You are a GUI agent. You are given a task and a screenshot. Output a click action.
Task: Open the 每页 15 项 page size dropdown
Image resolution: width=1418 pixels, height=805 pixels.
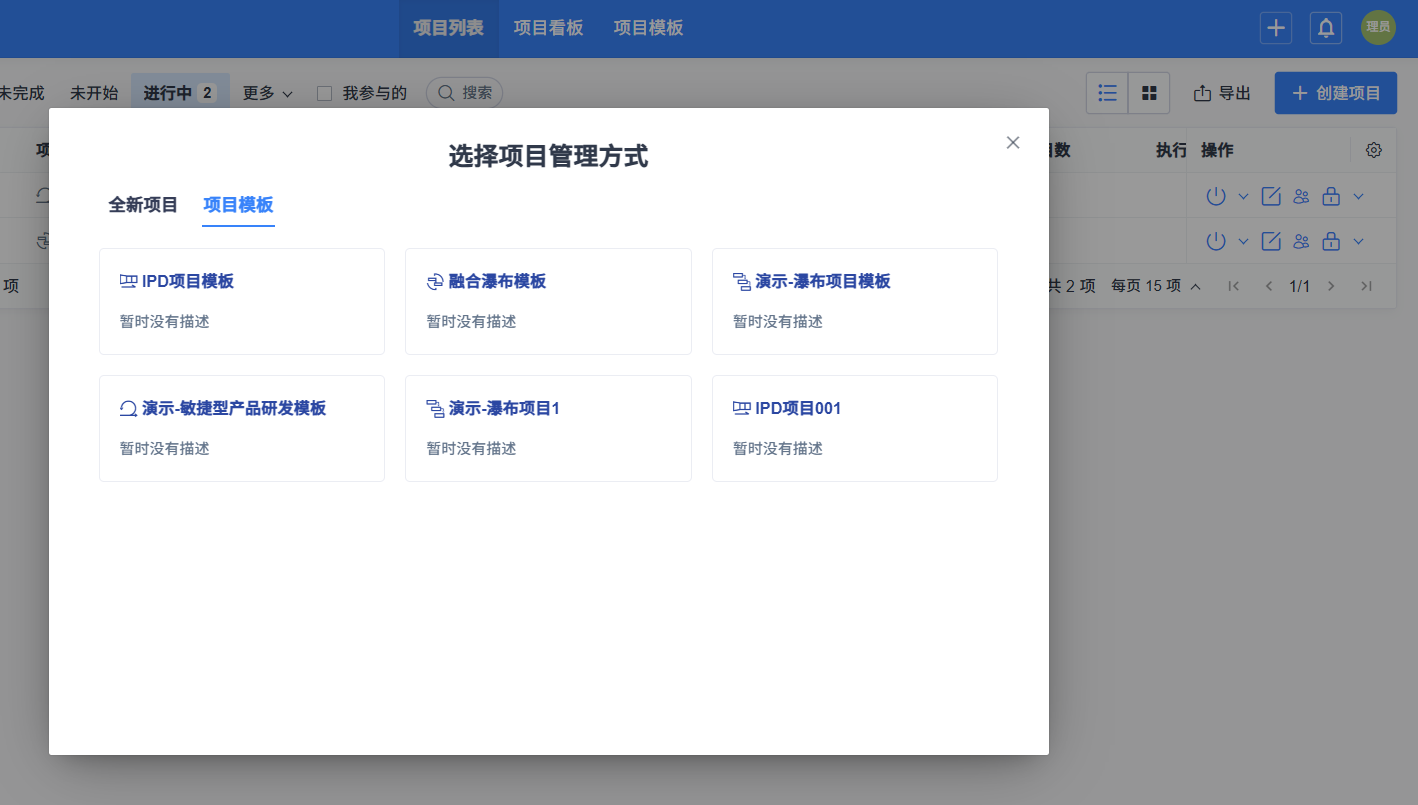click(1156, 286)
